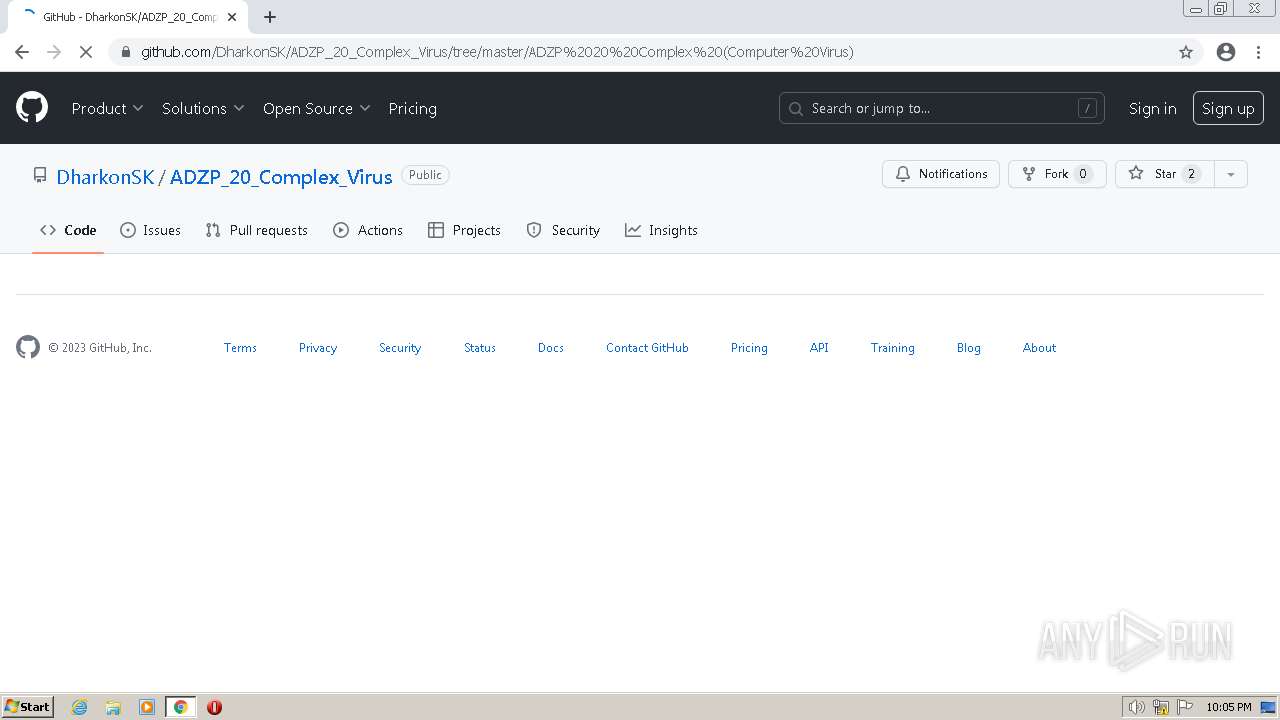Click the footer GitHub logo
Screen dimensions: 1280x720
pos(28,347)
